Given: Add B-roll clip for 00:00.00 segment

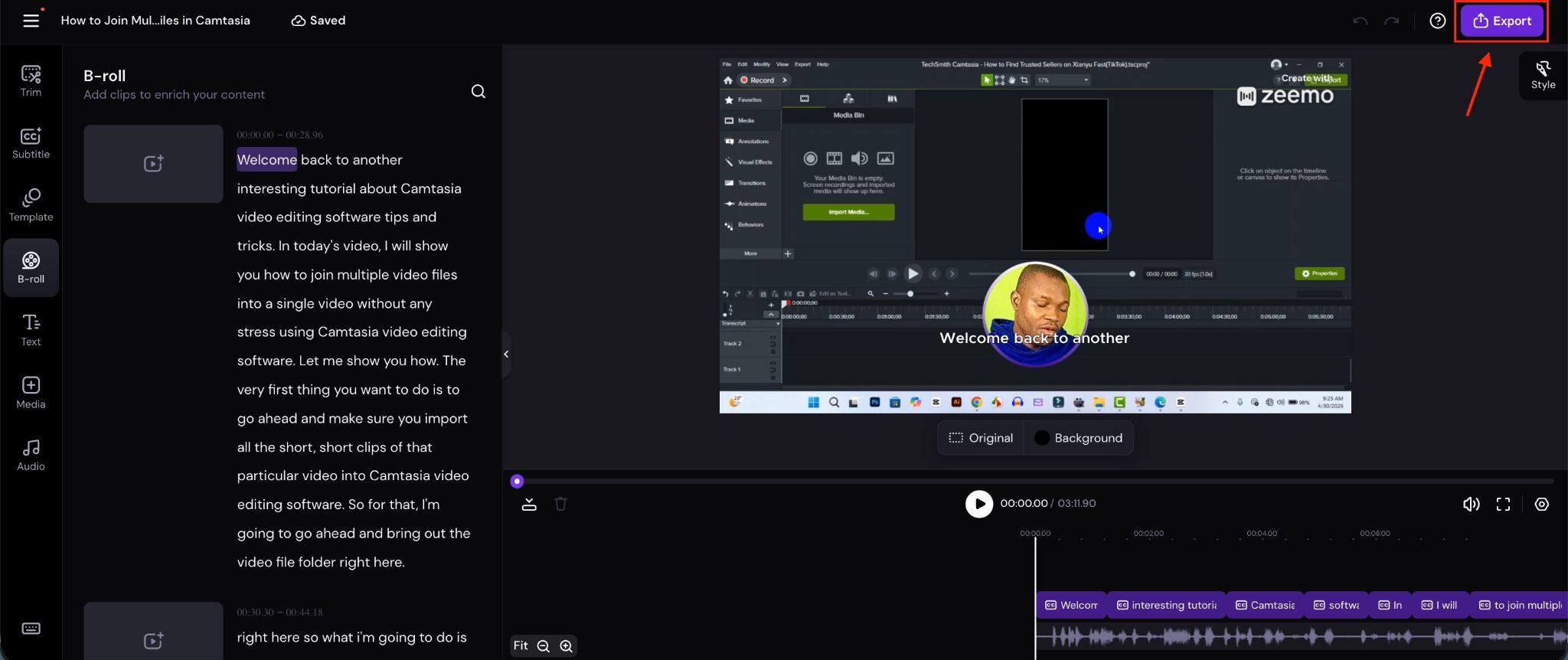Looking at the screenshot, I should coord(153,164).
